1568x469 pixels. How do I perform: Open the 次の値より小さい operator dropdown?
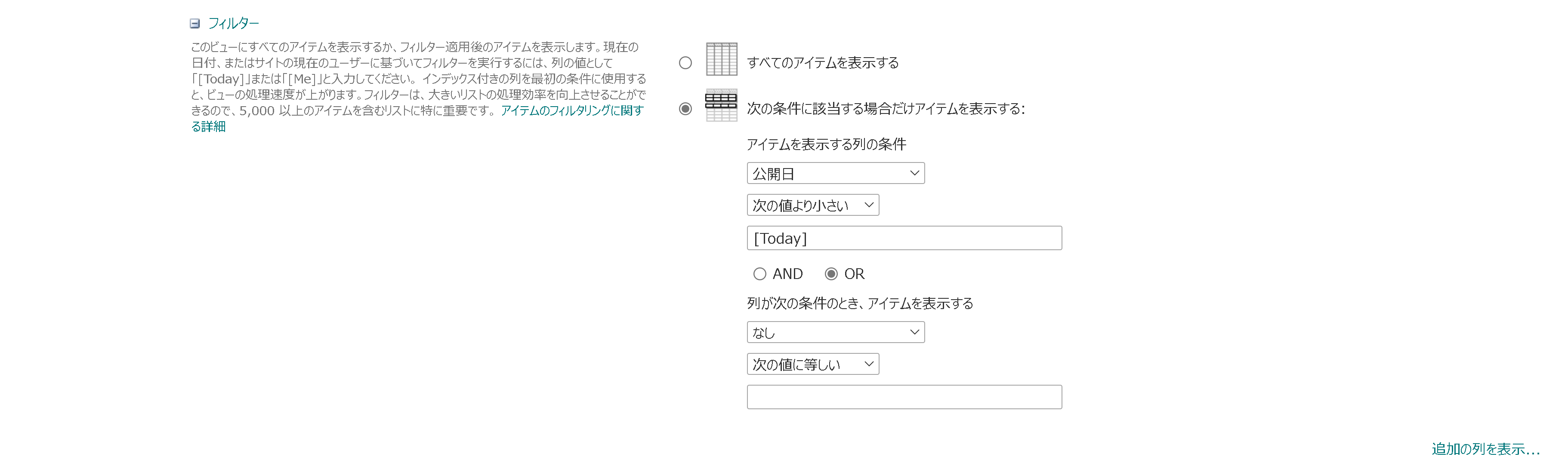pos(812,205)
